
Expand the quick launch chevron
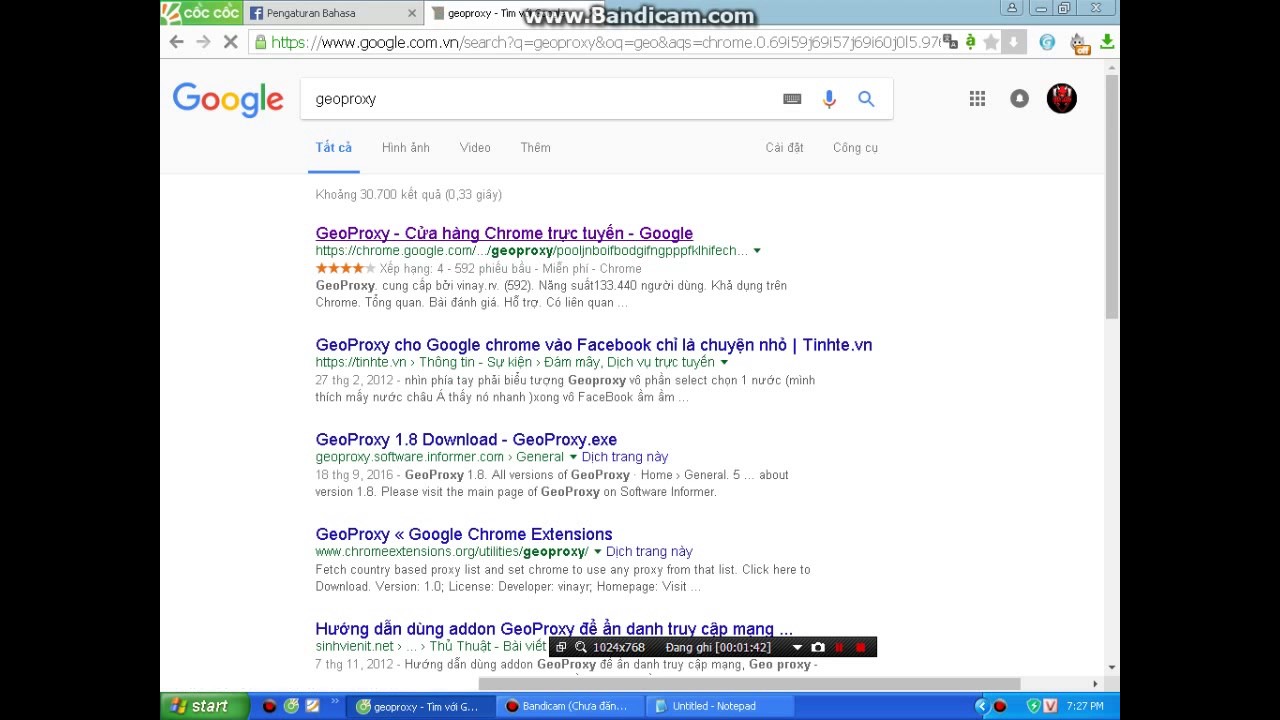point(334,702)
